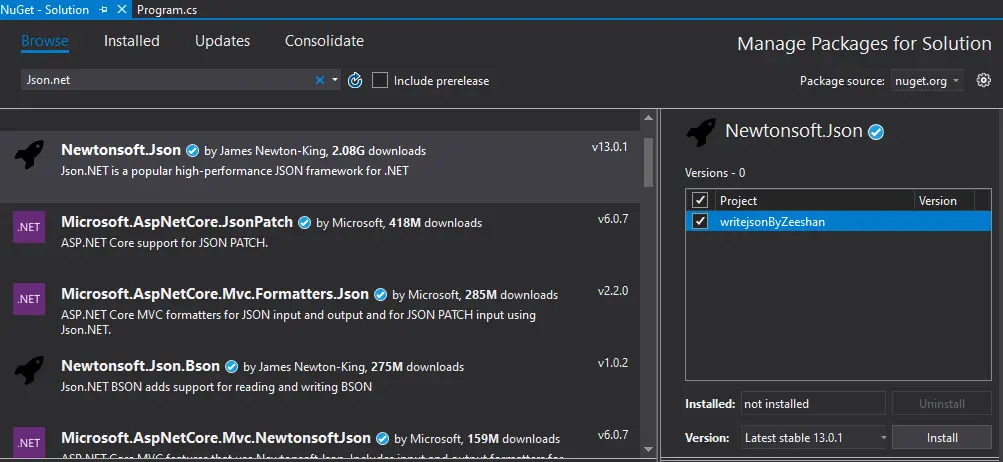Switch to the Updates tab
The image size is (1003, 462).
point(223,41)
